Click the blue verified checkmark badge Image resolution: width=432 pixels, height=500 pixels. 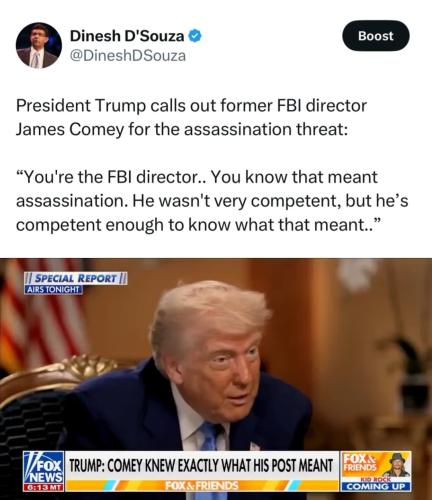point(195,36)
